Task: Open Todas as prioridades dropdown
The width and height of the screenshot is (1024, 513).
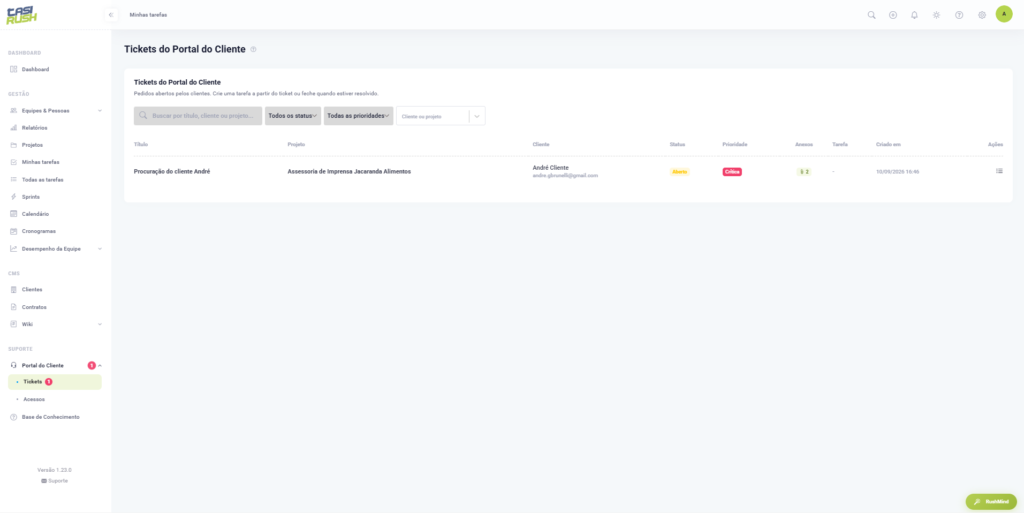Action: click(x=359, y=116)
